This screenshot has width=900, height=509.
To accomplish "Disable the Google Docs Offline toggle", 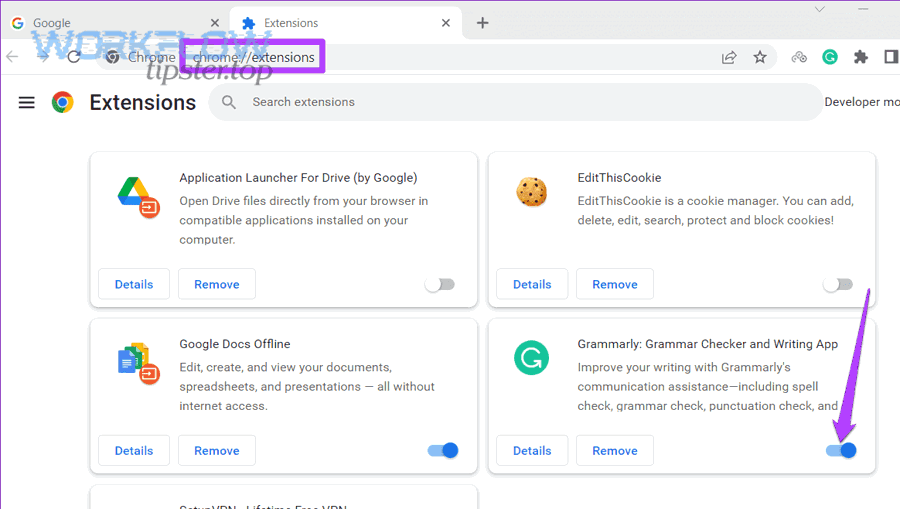I will point(443,450).
